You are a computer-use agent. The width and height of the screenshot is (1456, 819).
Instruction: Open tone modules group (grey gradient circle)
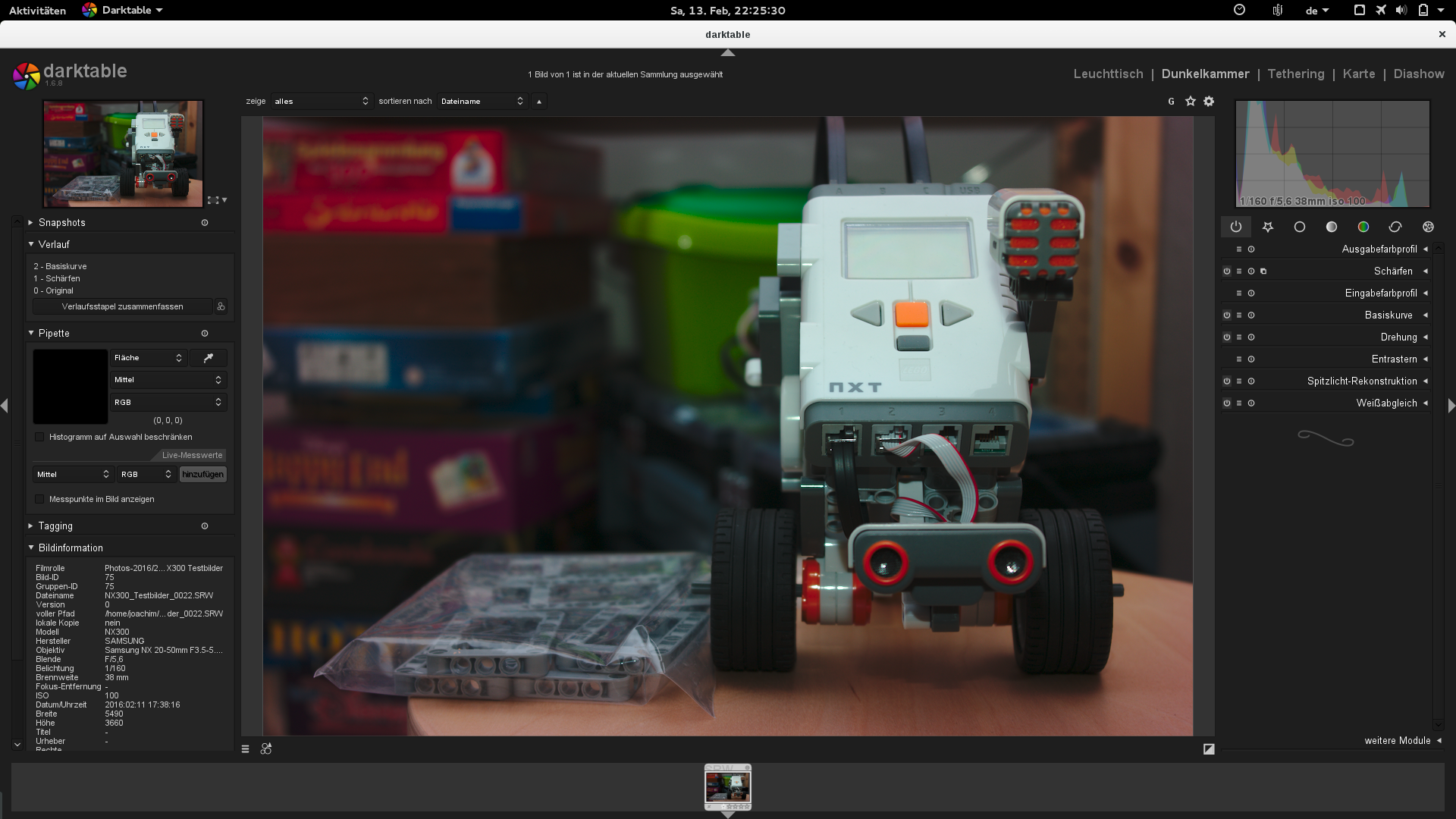[1332, 227]
